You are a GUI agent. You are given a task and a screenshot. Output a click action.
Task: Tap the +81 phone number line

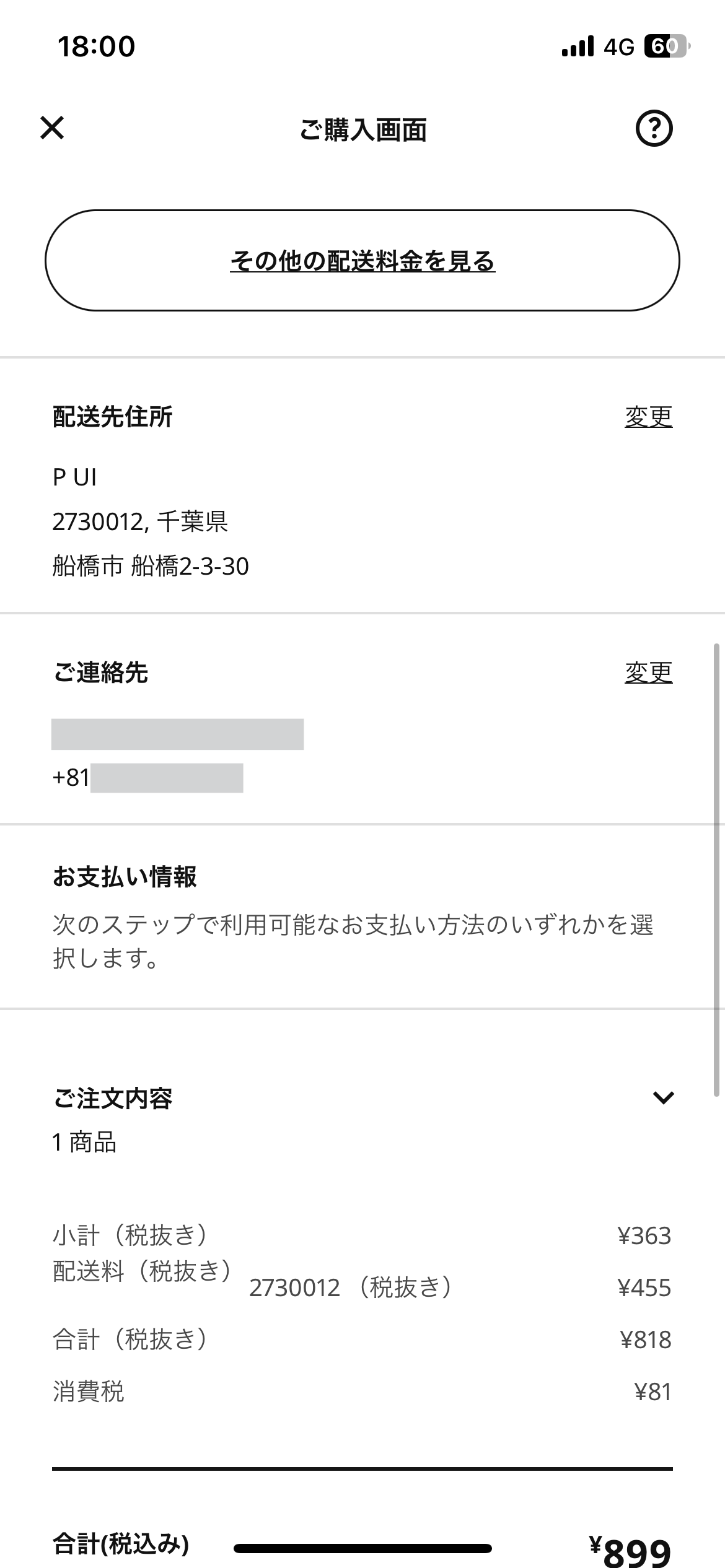click(x=147, y=778)
